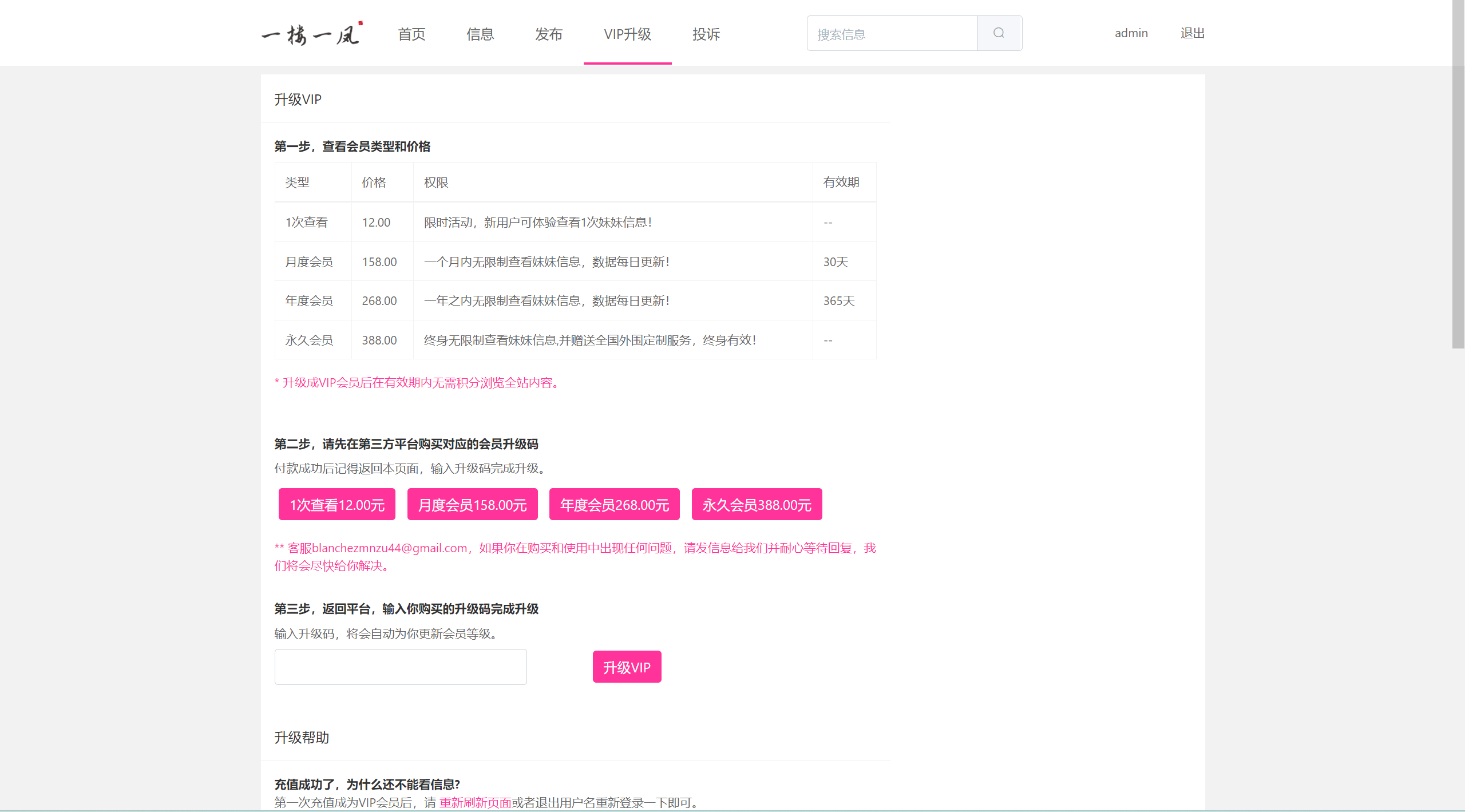Click the 类型 column header
The width and height of the screenshot is (1465, 812).
pos(313,182)
